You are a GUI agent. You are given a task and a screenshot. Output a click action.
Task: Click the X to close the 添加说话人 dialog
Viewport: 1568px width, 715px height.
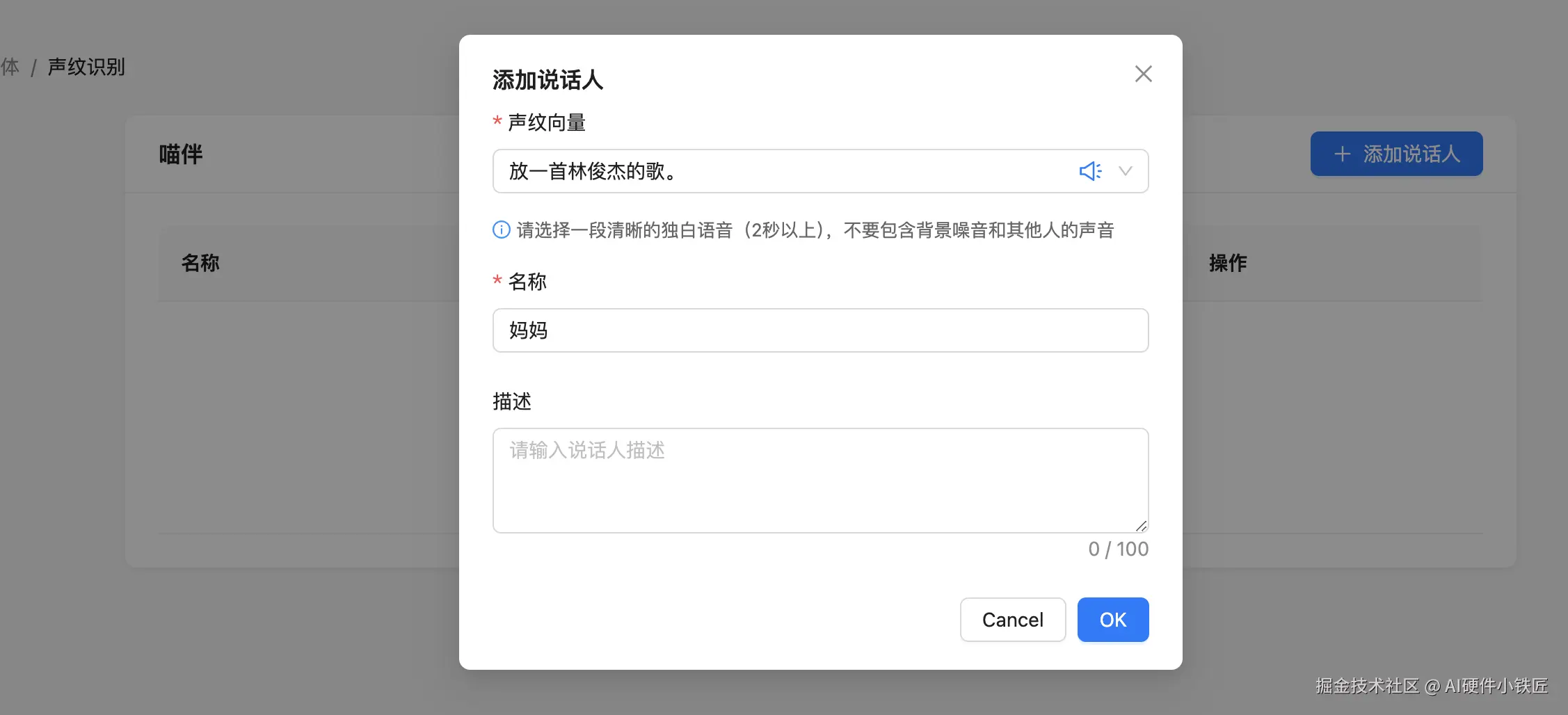pos(1143,73)
